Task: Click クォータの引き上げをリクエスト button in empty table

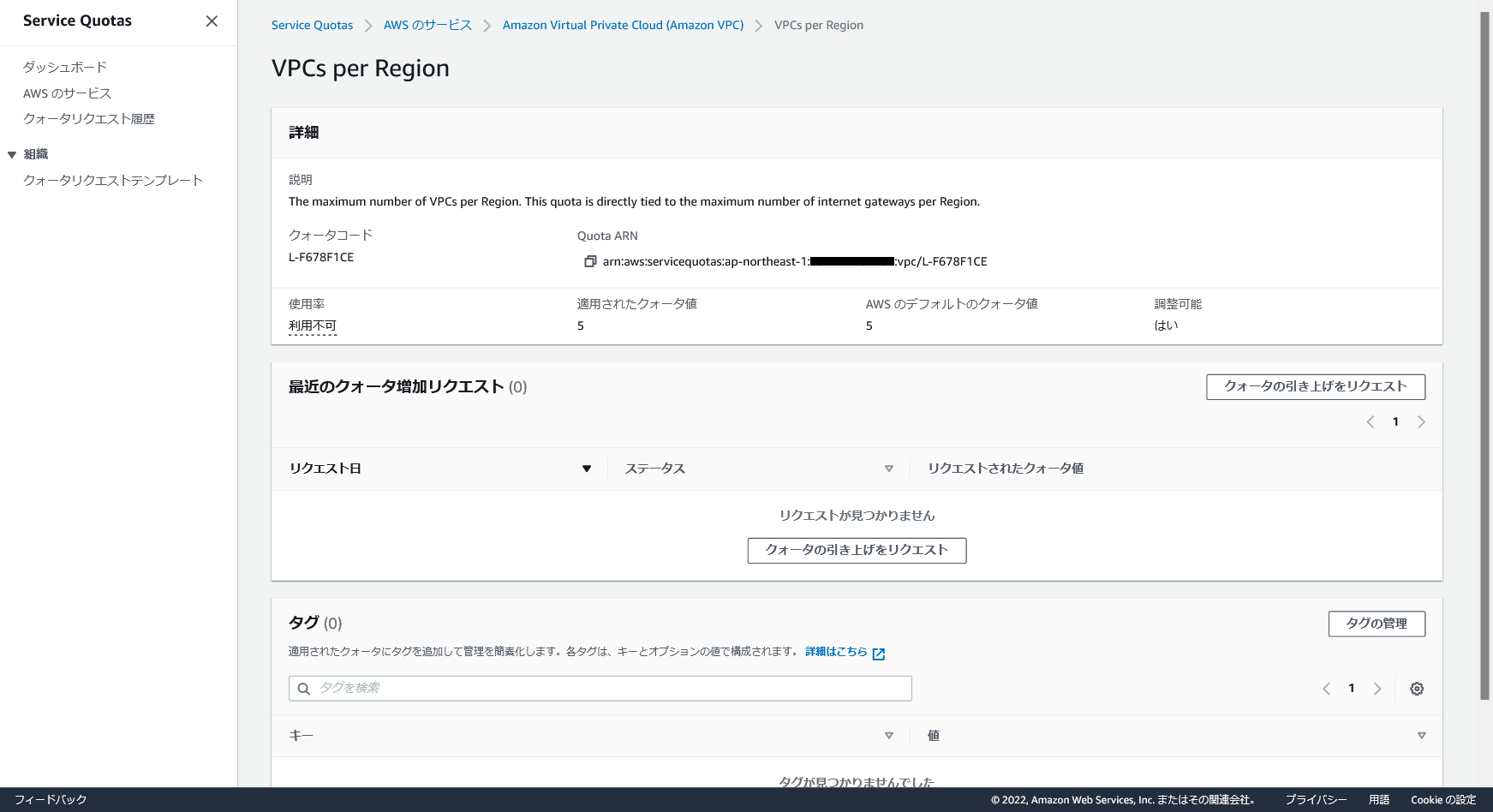Action: 857,551
